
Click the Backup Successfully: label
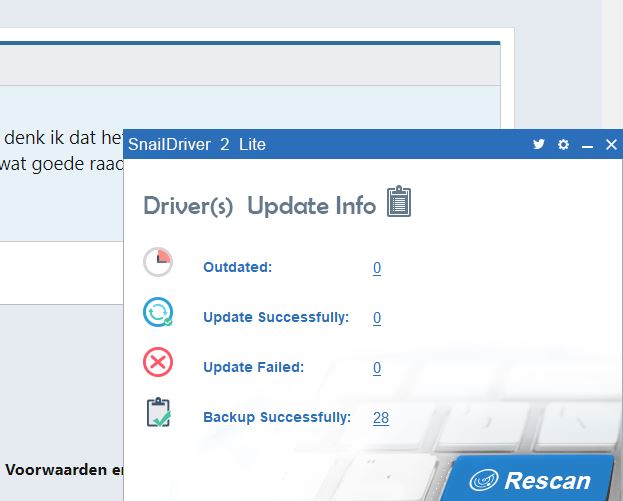click(x=277, y=417)
